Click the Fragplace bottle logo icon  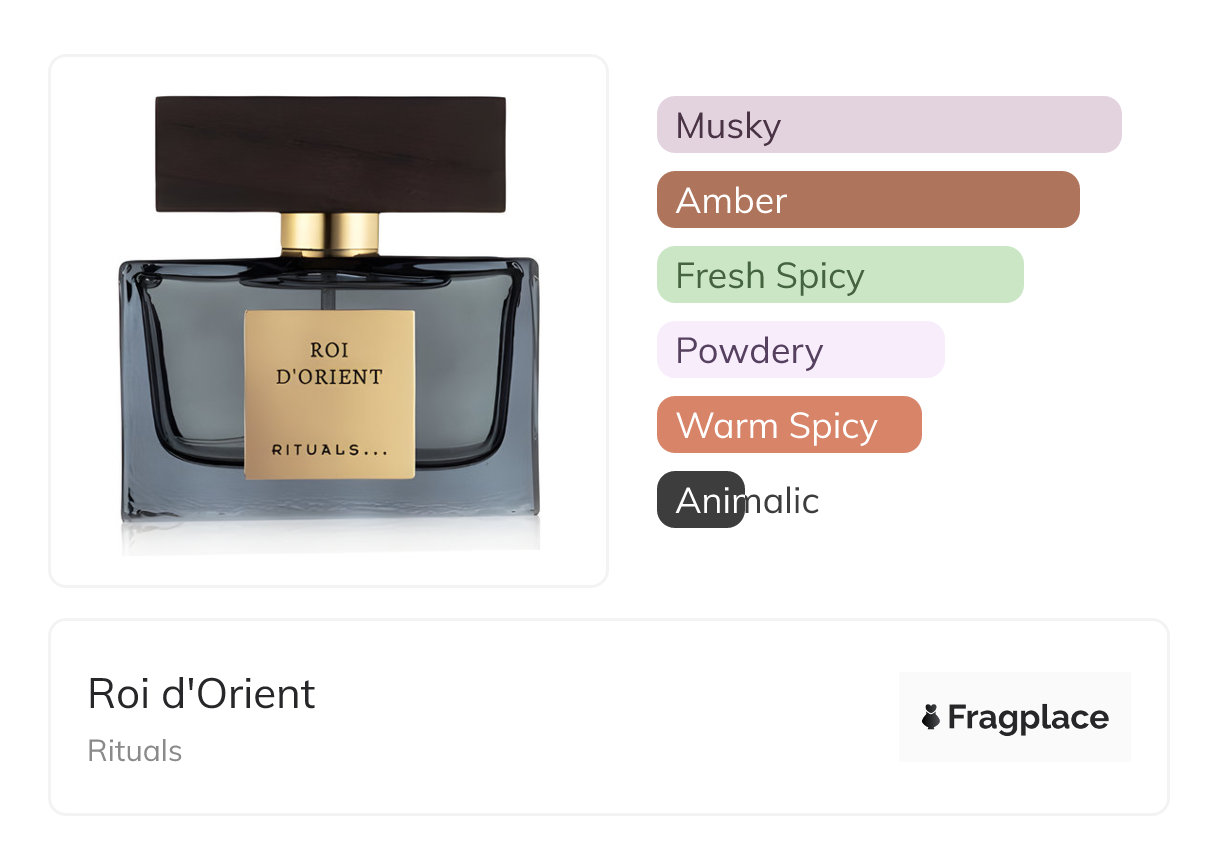931,717
